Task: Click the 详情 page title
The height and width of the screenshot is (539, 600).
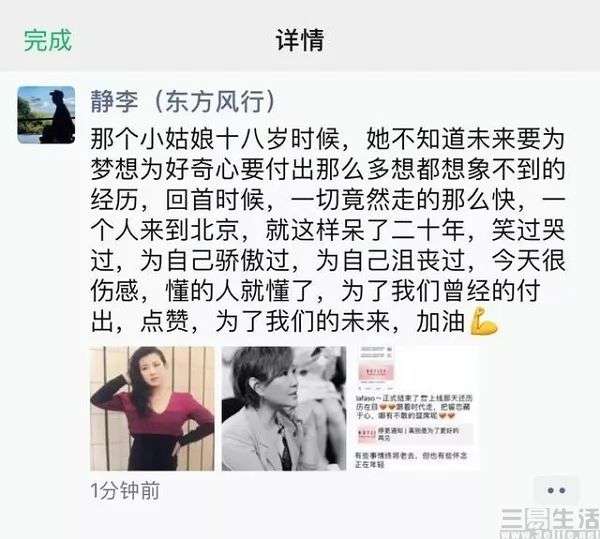Action: [x=300, y=40]
